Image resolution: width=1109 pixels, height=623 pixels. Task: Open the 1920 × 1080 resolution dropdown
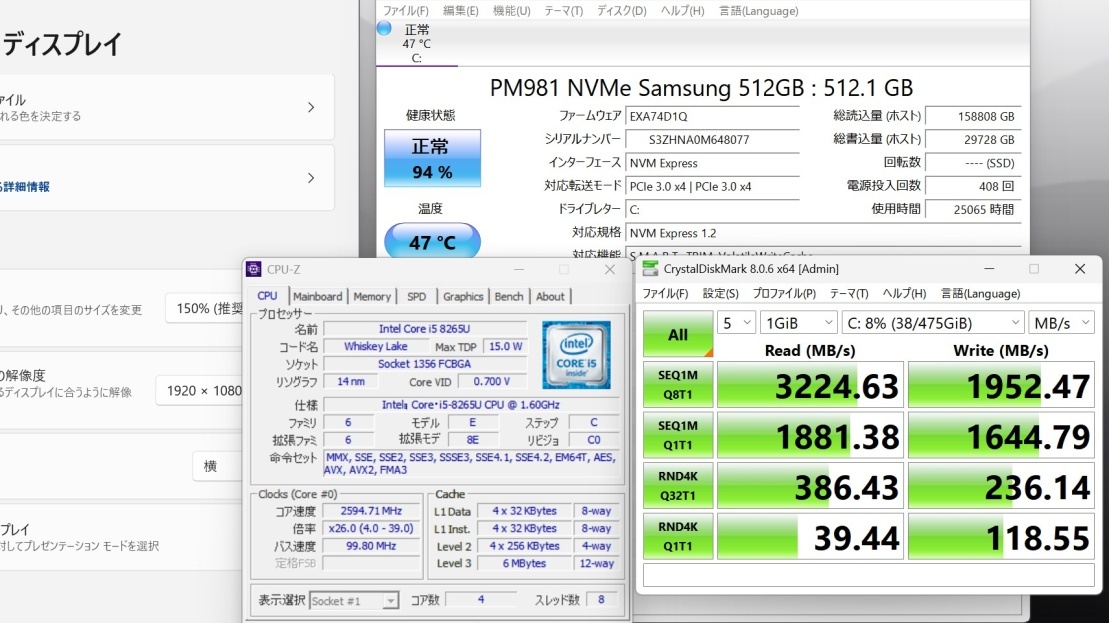click(200, 391)
